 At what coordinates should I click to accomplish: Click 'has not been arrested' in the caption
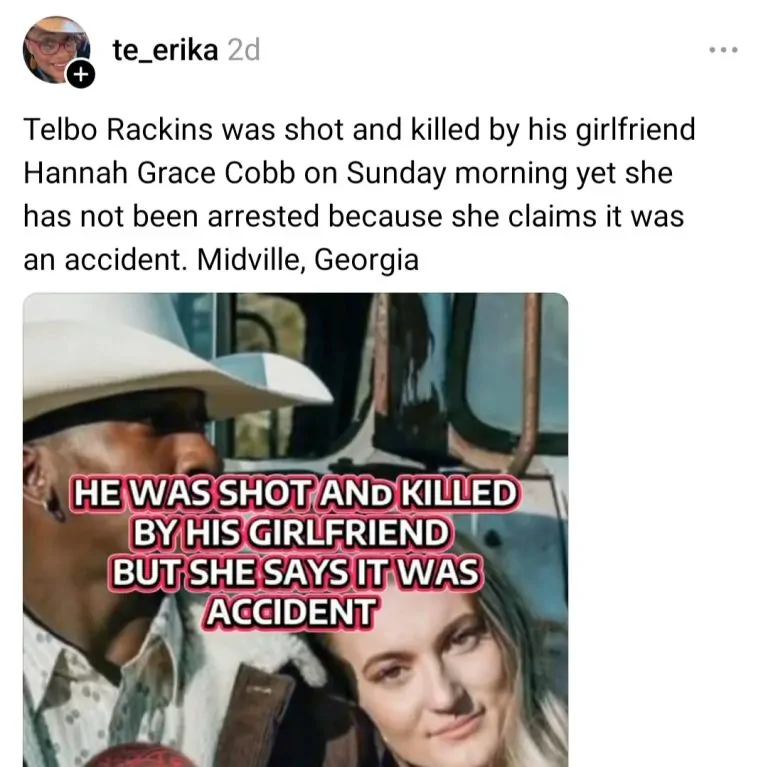coord(171,216)
